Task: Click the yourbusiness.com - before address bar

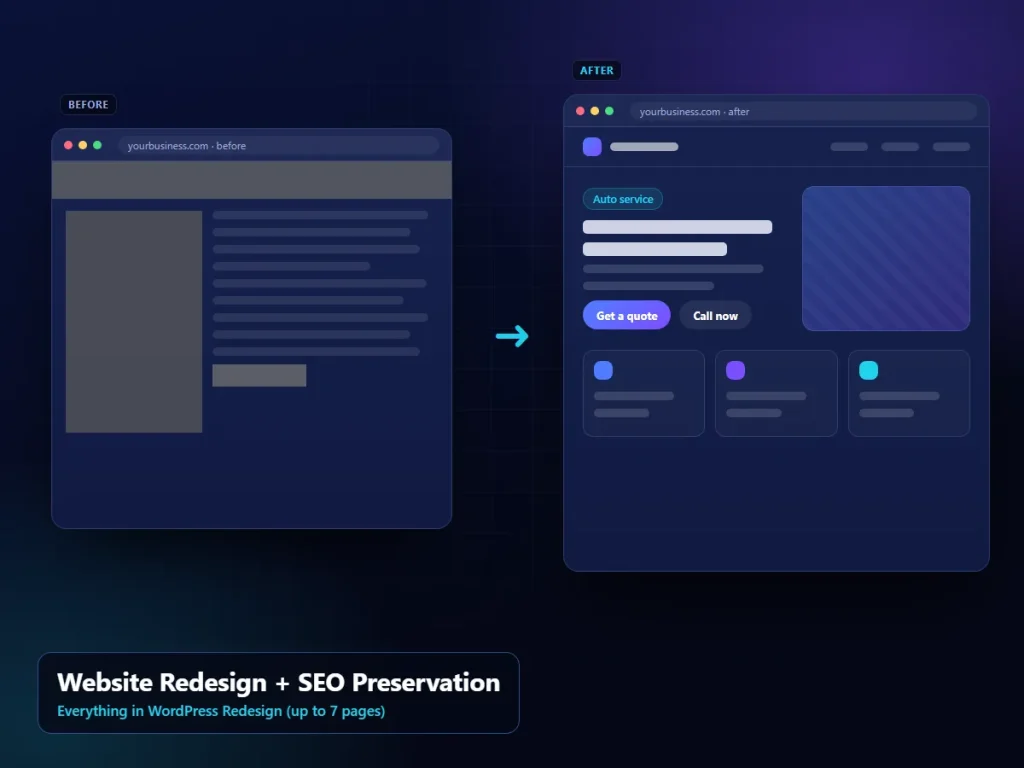Action: click(x=279, y=146)
